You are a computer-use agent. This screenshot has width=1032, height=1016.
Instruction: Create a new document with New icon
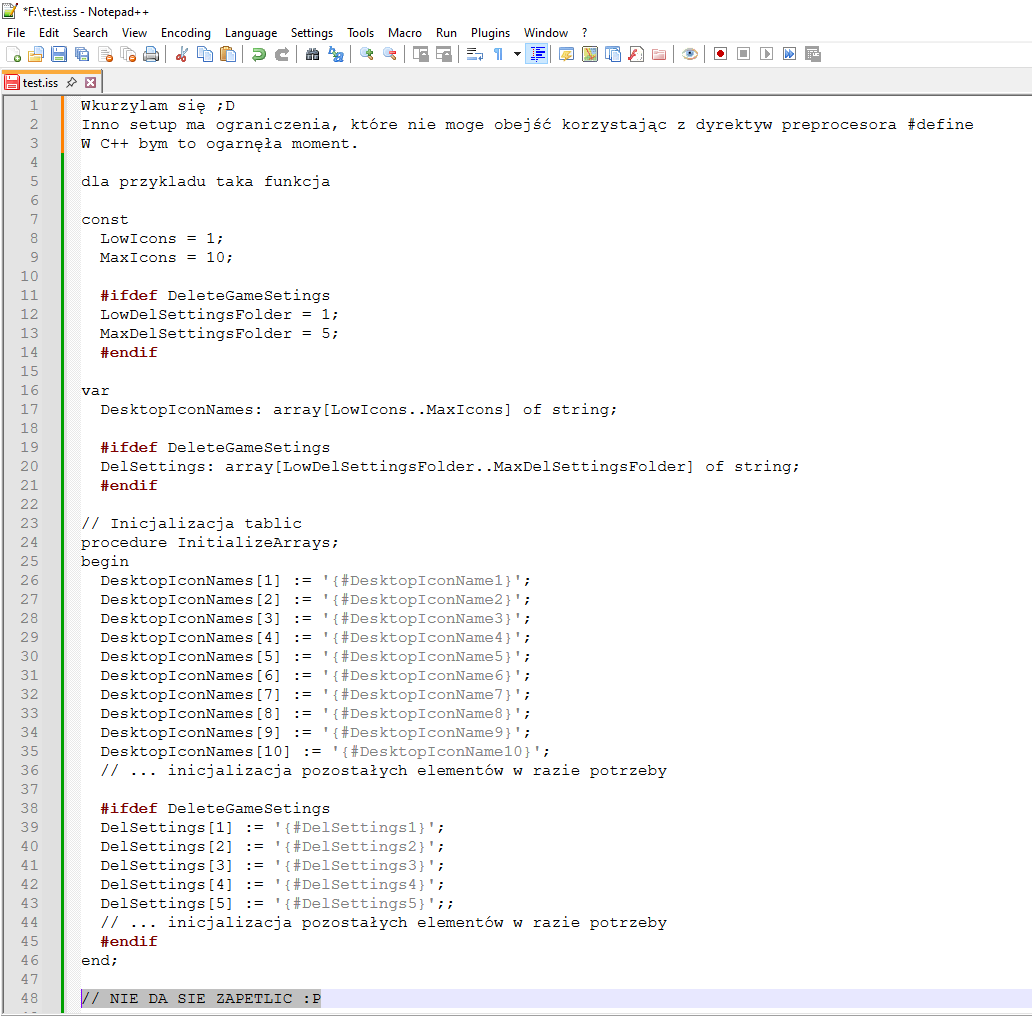[x=13, y=54]
